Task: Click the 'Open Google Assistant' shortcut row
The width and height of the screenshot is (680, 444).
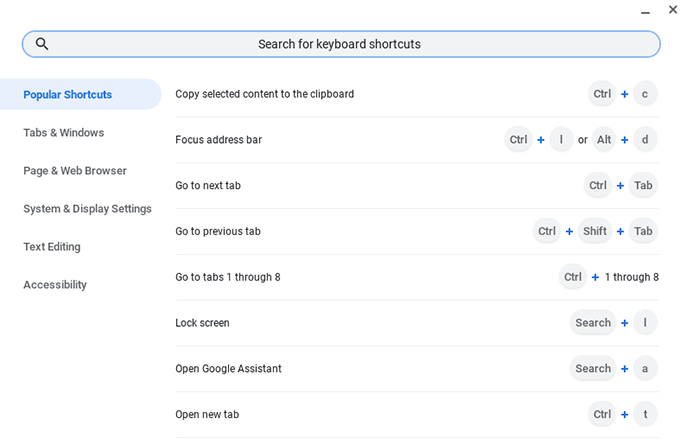Action: [229, 369]
